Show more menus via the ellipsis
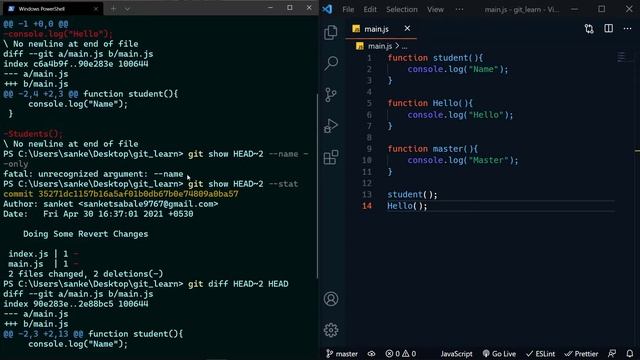 click(459, 9)
